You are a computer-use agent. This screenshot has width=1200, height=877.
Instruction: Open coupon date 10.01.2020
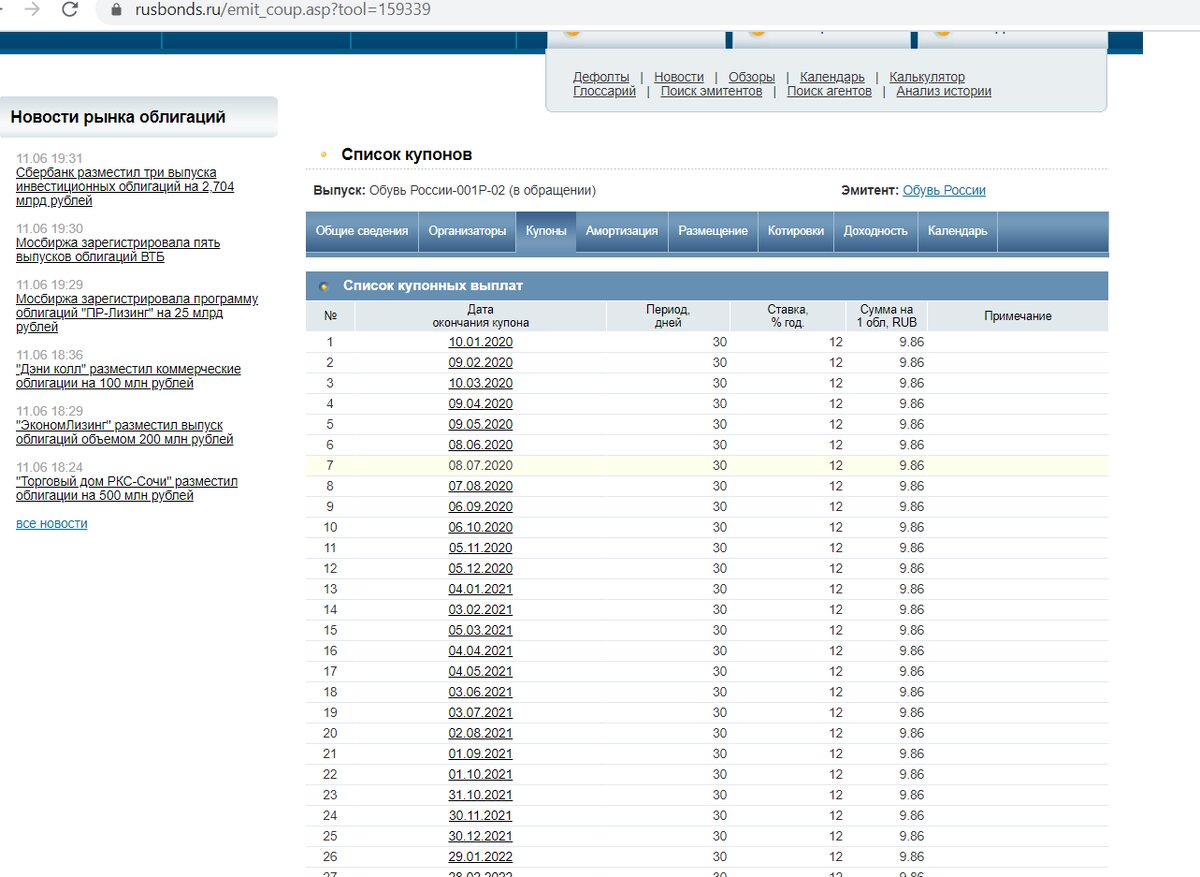tap(480, 342)
